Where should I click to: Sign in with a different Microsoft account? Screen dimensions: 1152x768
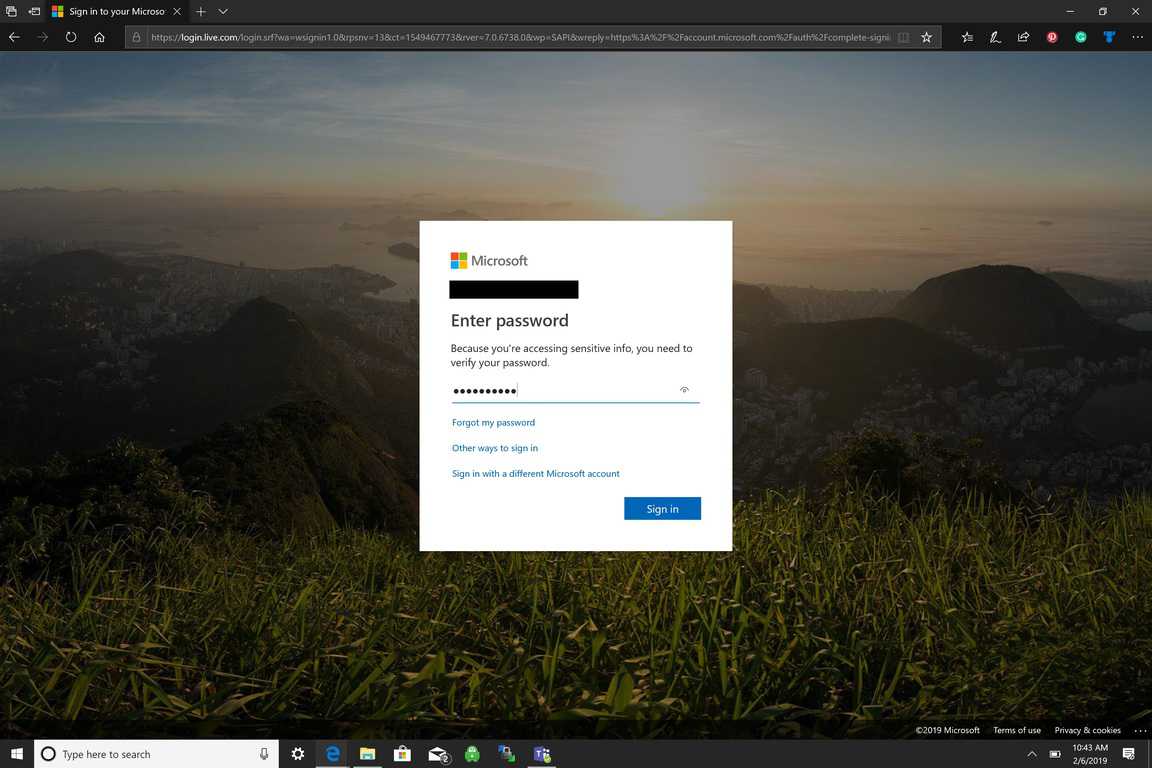click(x=536, y=474)
